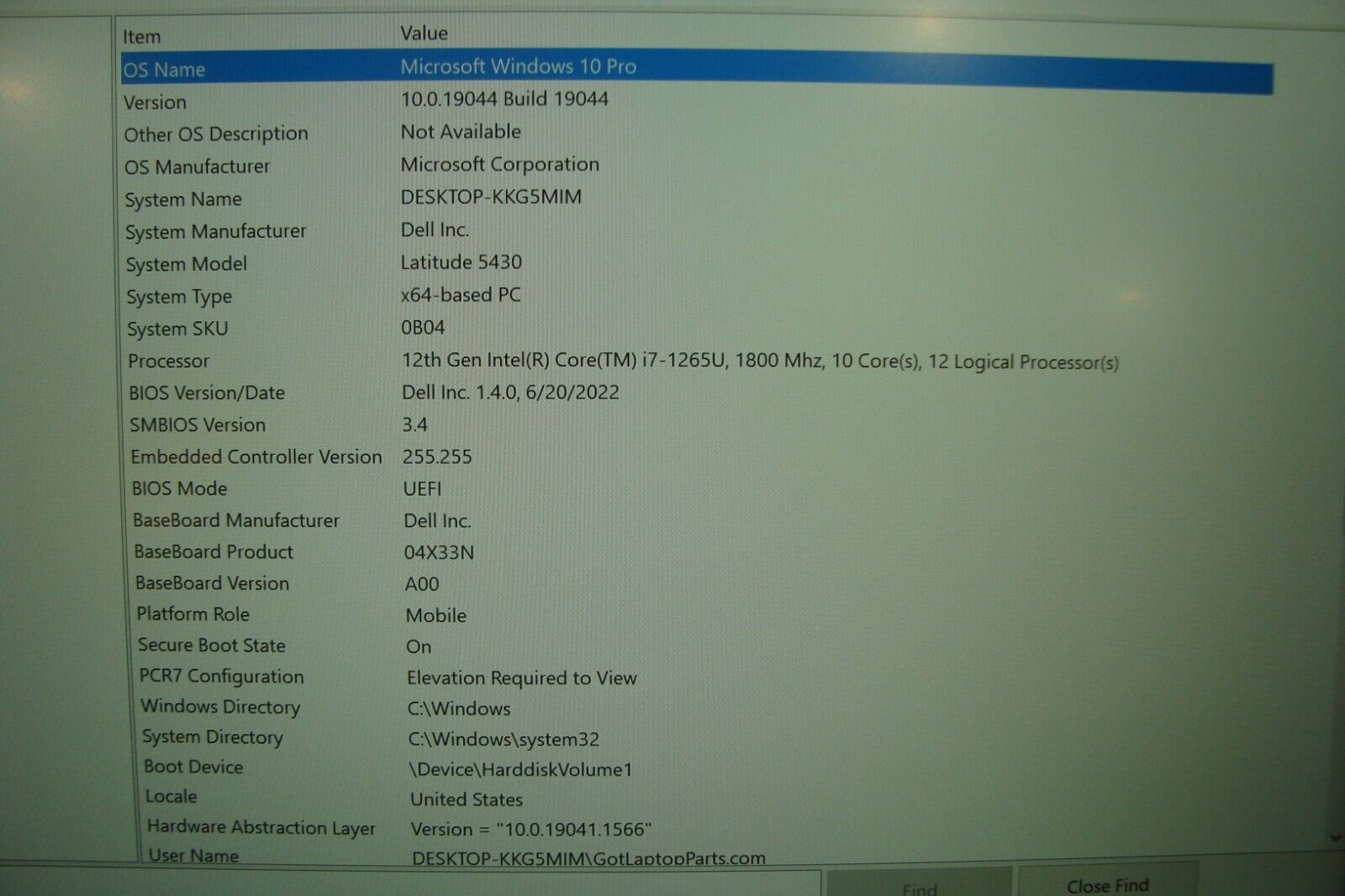Image resolution: width=1345 pixels, height=896 pixels.
Task: Select the Boot Device row
Action: click(696, 768)
